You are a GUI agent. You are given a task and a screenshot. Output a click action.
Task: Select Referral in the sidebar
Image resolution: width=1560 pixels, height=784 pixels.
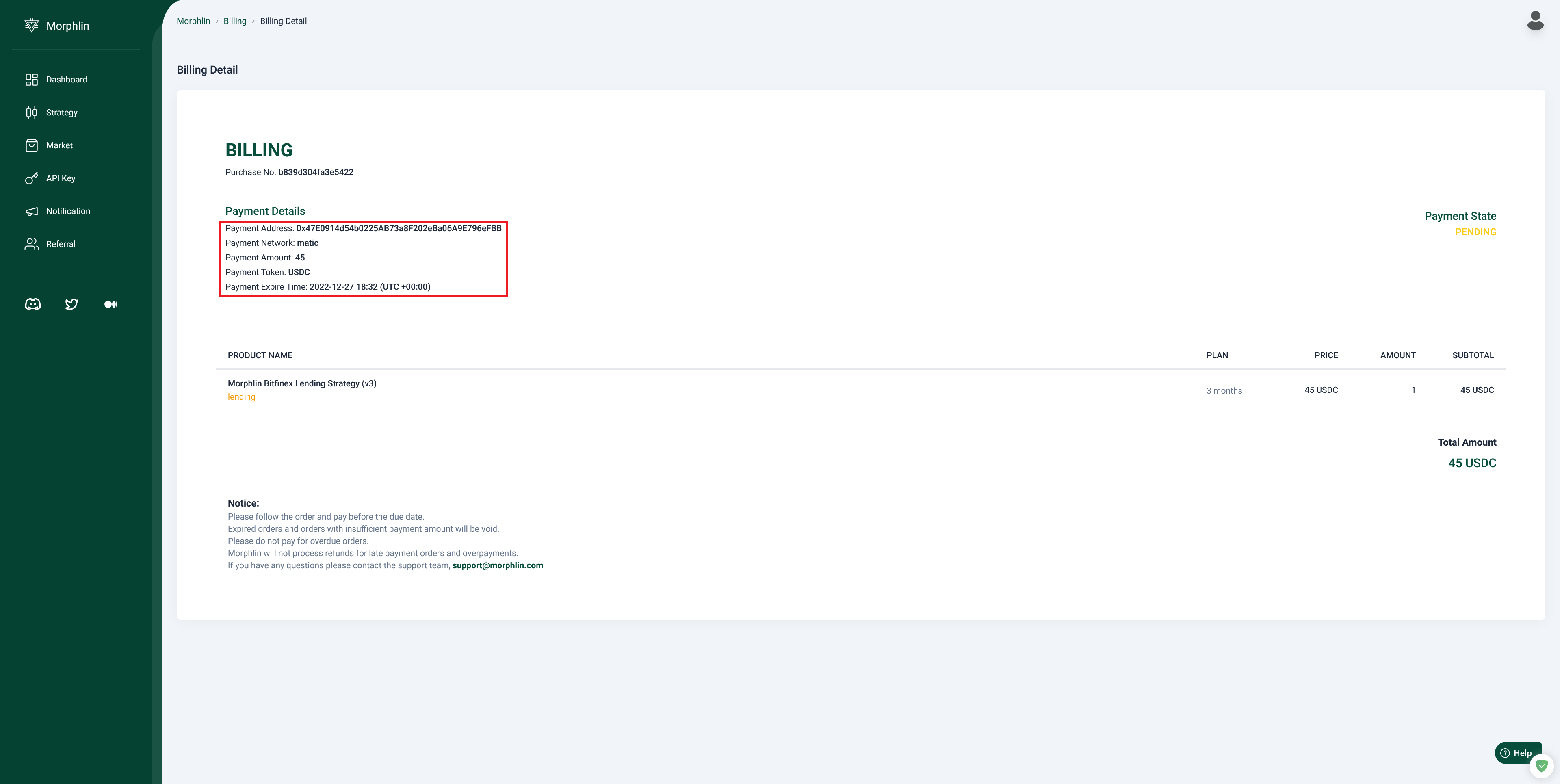(61, 244)
